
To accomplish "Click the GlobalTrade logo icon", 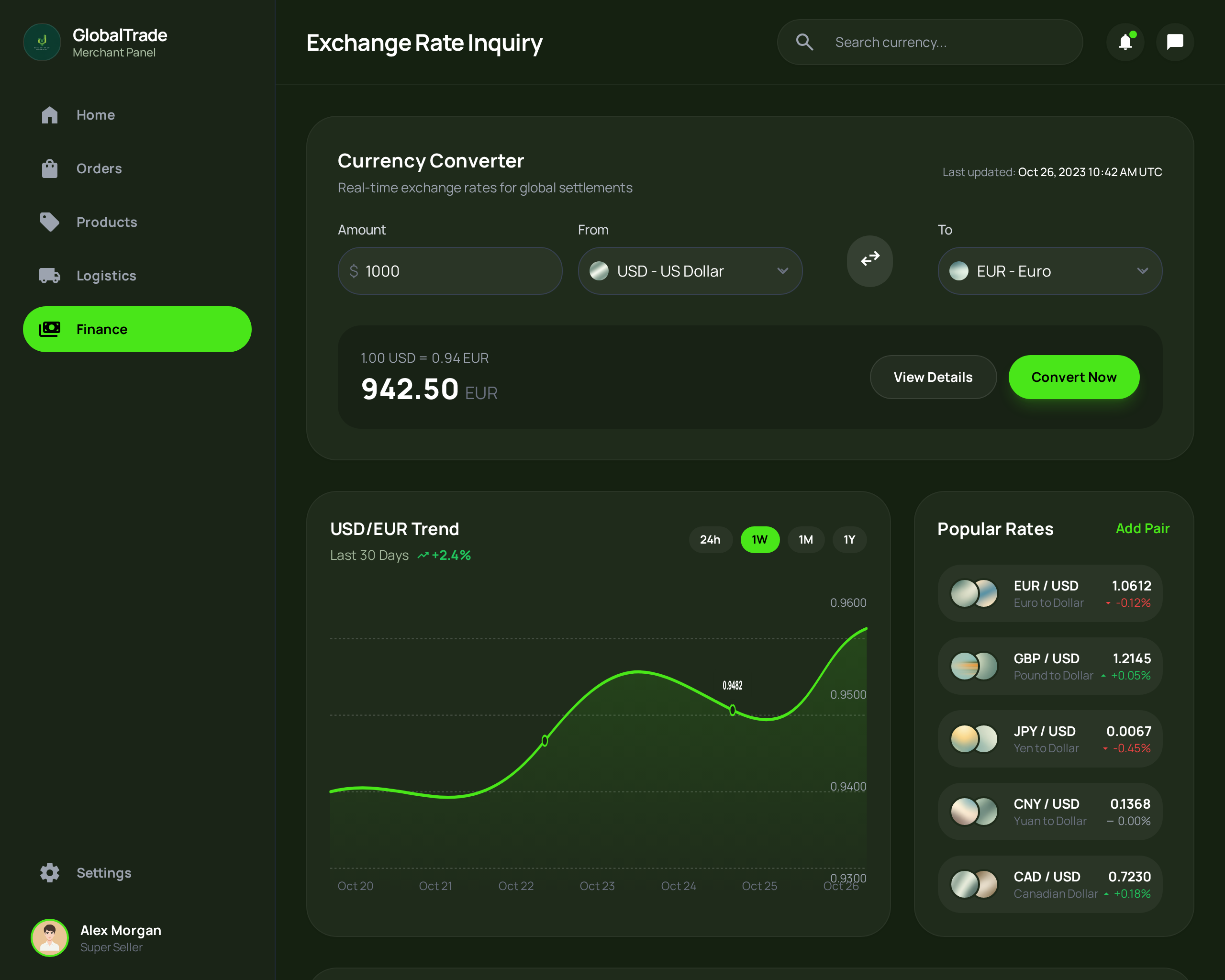I will point(42,42).
